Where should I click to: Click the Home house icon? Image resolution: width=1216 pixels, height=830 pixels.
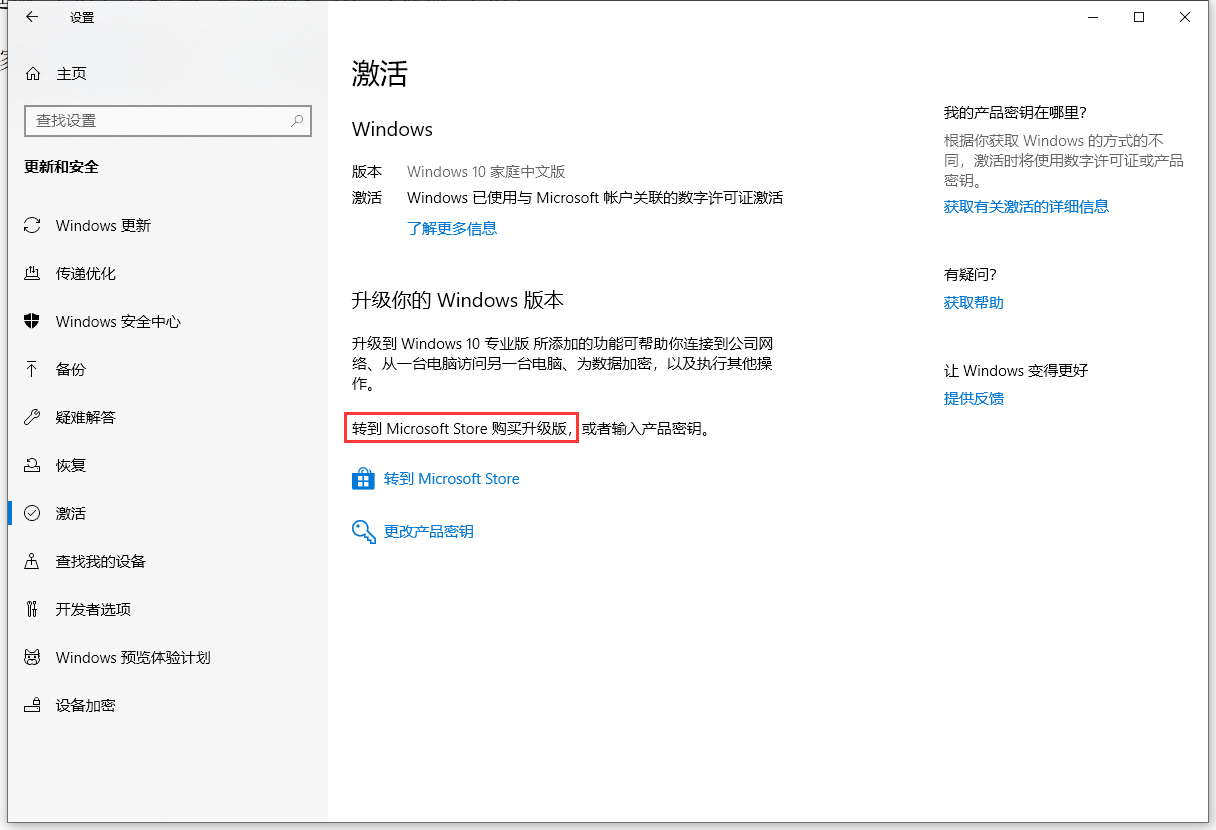[33, 74]
